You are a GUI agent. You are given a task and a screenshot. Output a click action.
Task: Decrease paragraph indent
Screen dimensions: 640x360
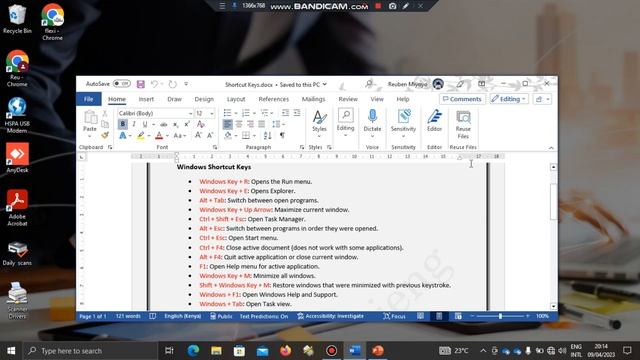coord(285,113)
